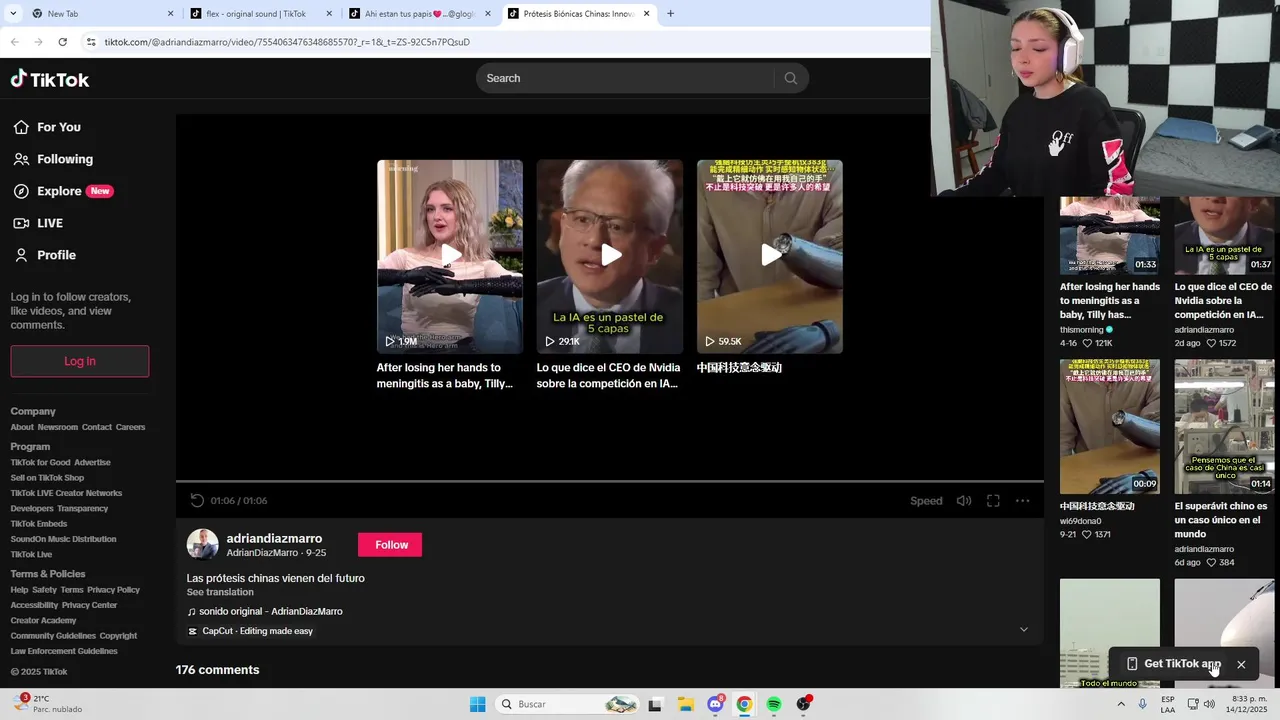This screenshot has width=1280, height=720.
Task: Click the TikTok logo
Action: (50, 79)
